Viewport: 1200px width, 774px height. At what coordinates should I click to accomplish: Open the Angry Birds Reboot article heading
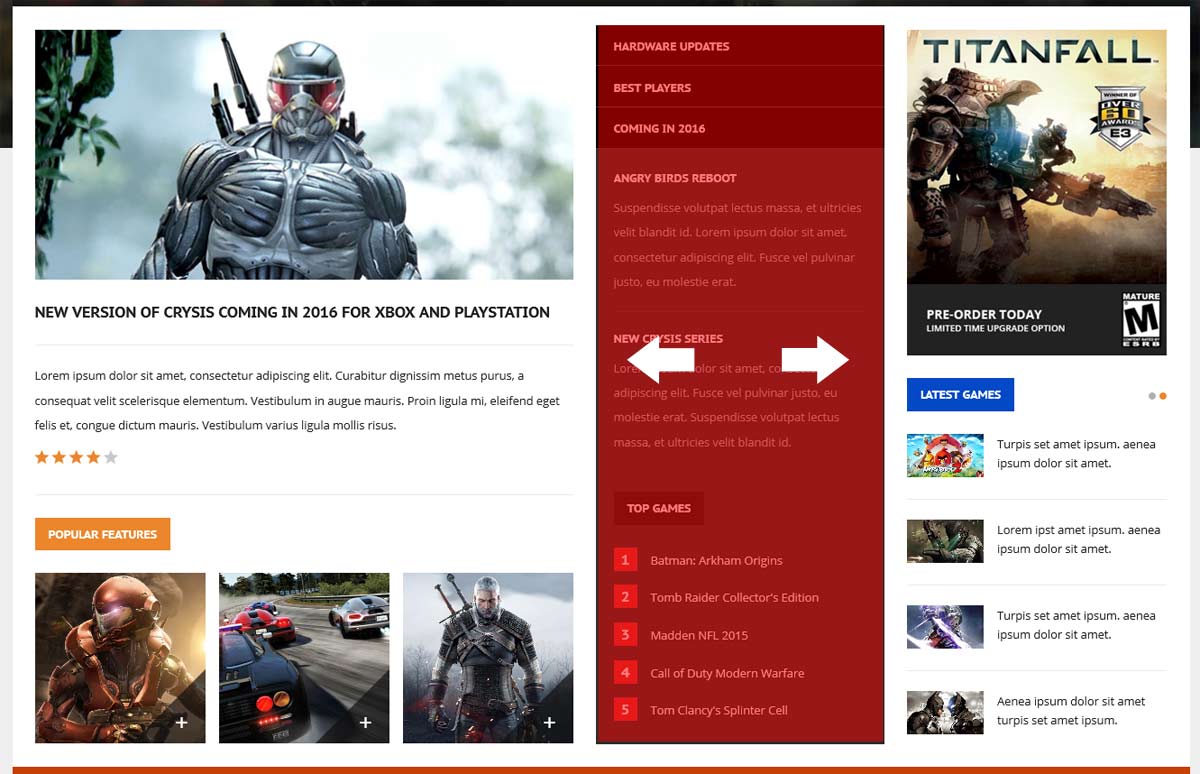pos(675,178)
